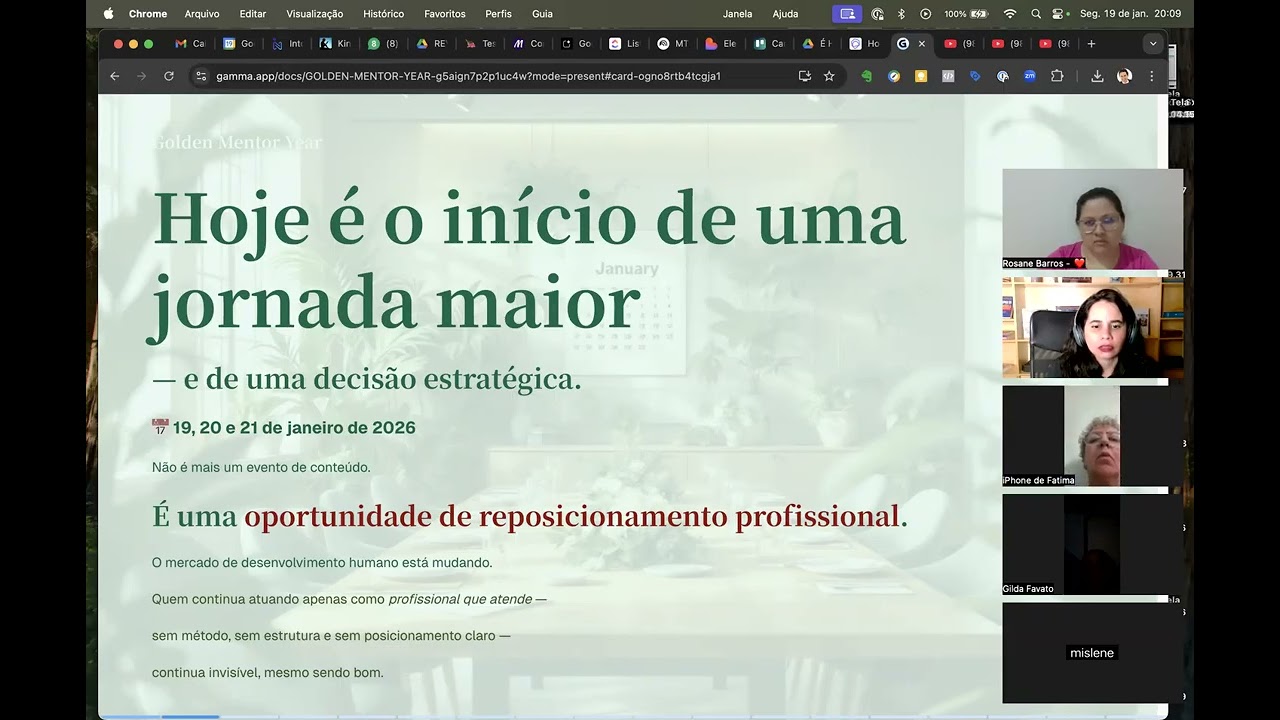Click the date and time in menu bar
1280x720 pixels.
[1131, 14]
